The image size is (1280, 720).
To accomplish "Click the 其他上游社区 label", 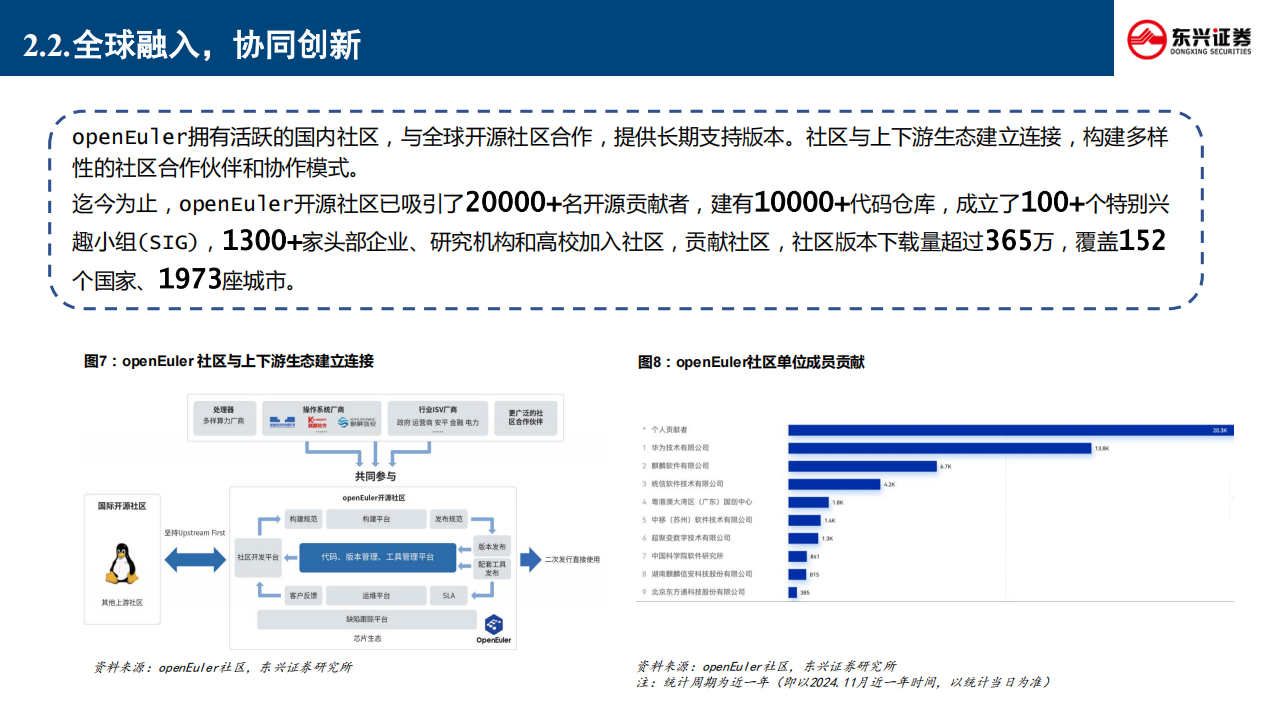I will [122, 603].
